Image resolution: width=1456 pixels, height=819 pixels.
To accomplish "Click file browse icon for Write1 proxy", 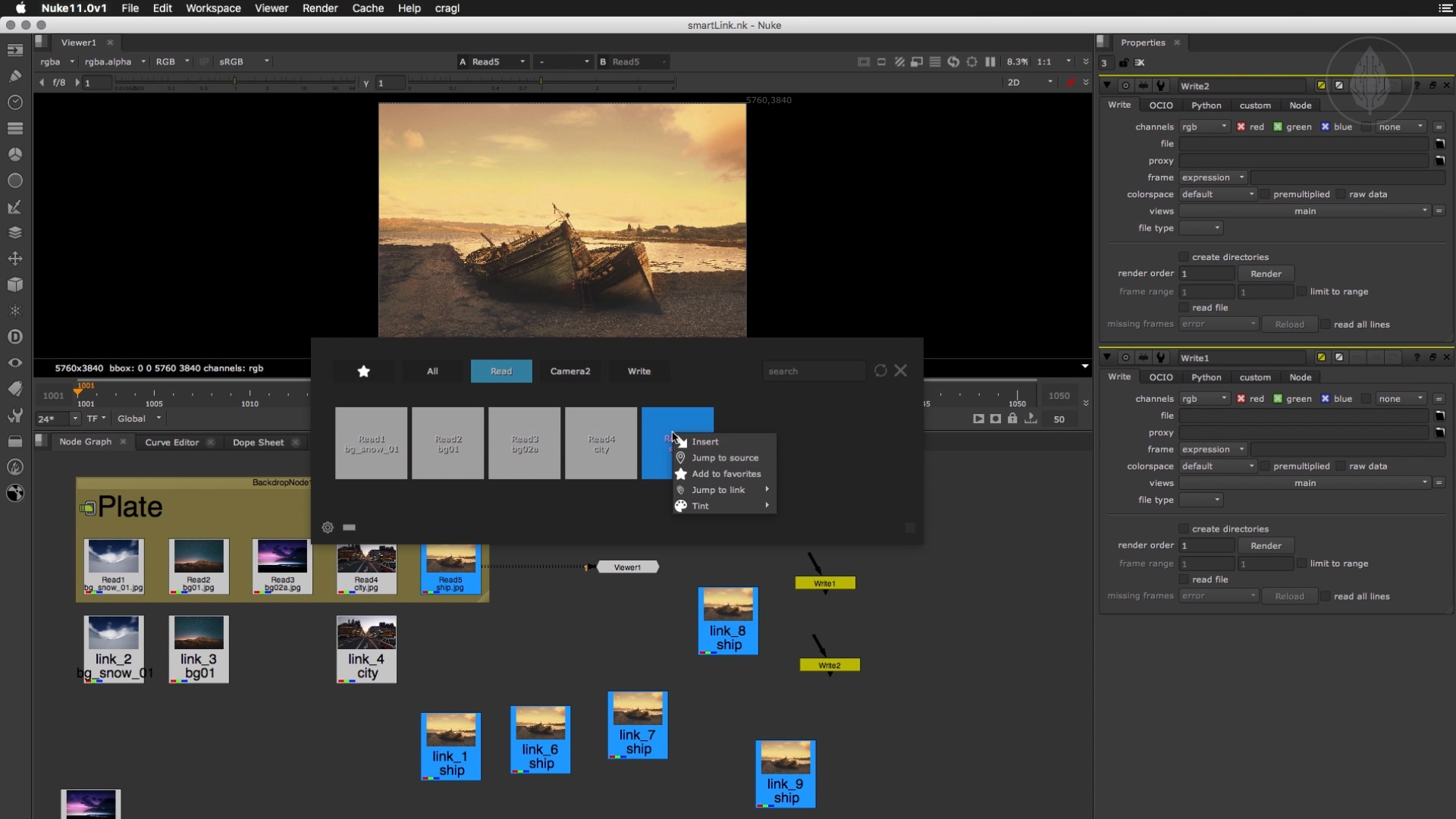I will (x=1439, y=432).
